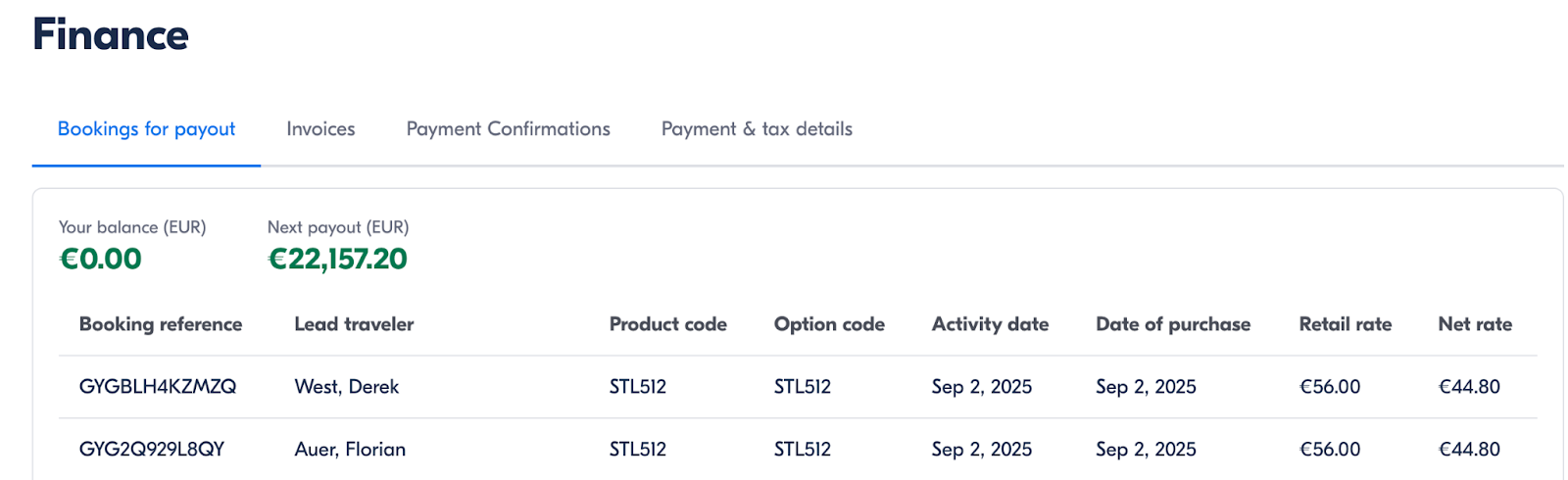Click the Your balance (EUR) label
The width and height of the screenshot is (1568, 480).
(132, 227)
